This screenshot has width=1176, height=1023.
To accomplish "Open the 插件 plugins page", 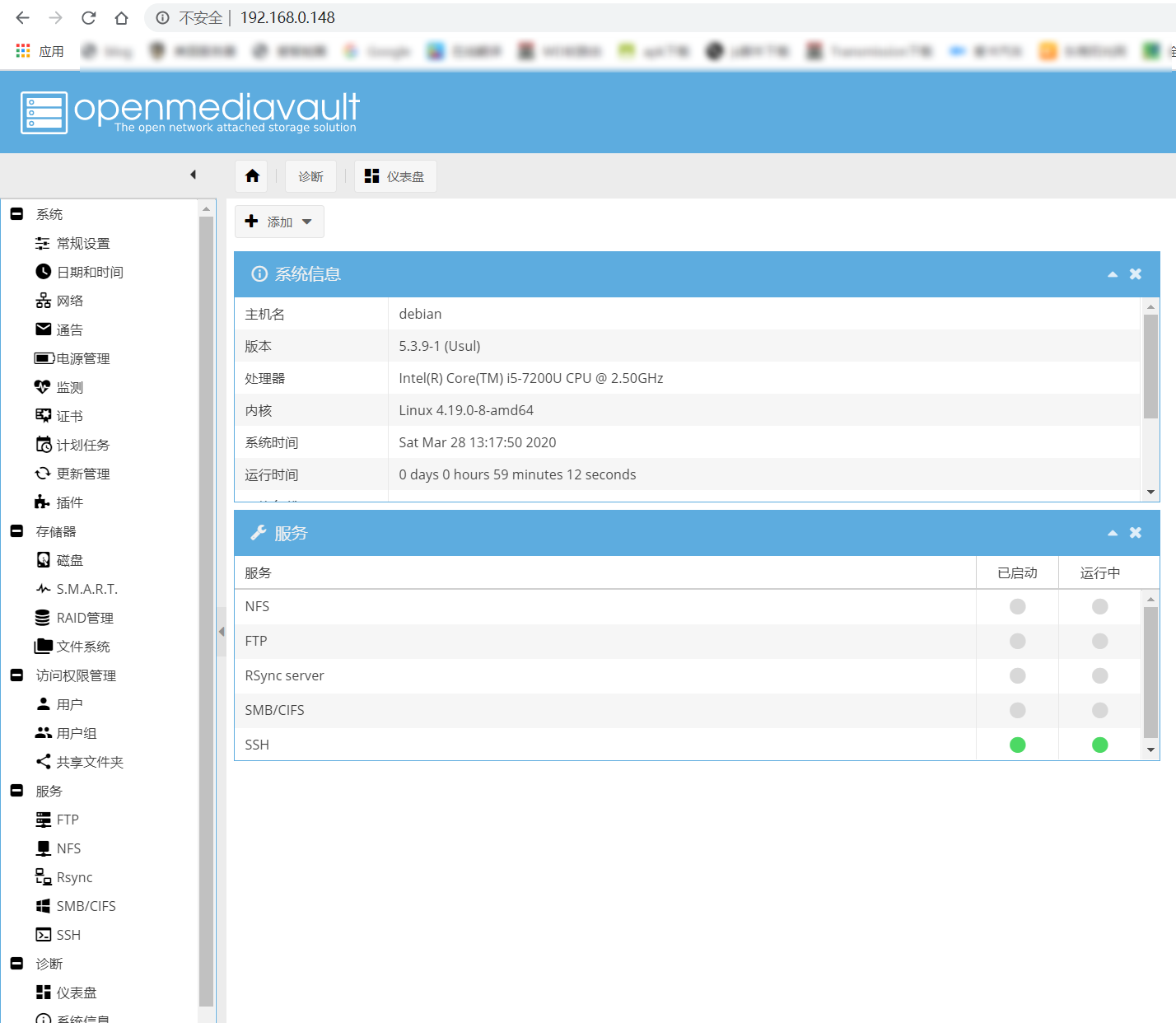I will 68,502.
